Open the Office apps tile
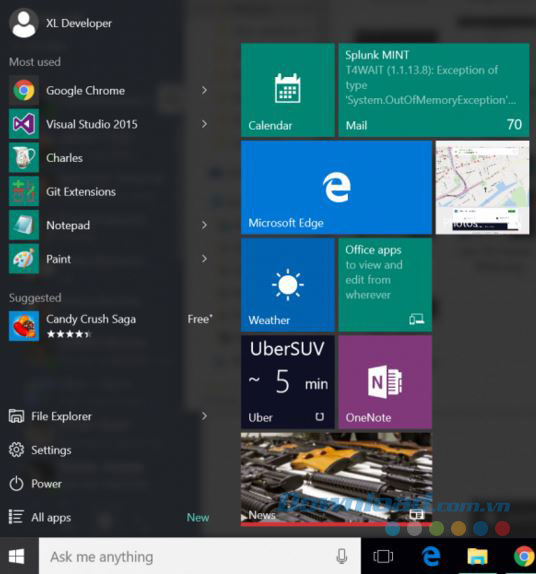This screenshot has height=574, width=536. click(x=385, y=285)
